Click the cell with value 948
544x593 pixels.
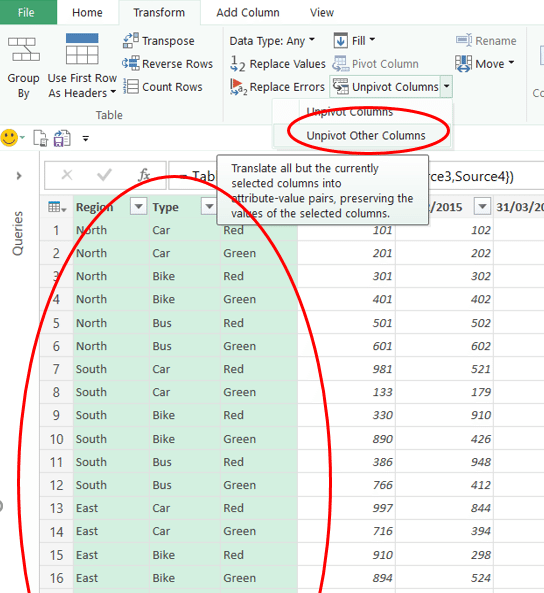pyautogui.click(x=445, y=462)
